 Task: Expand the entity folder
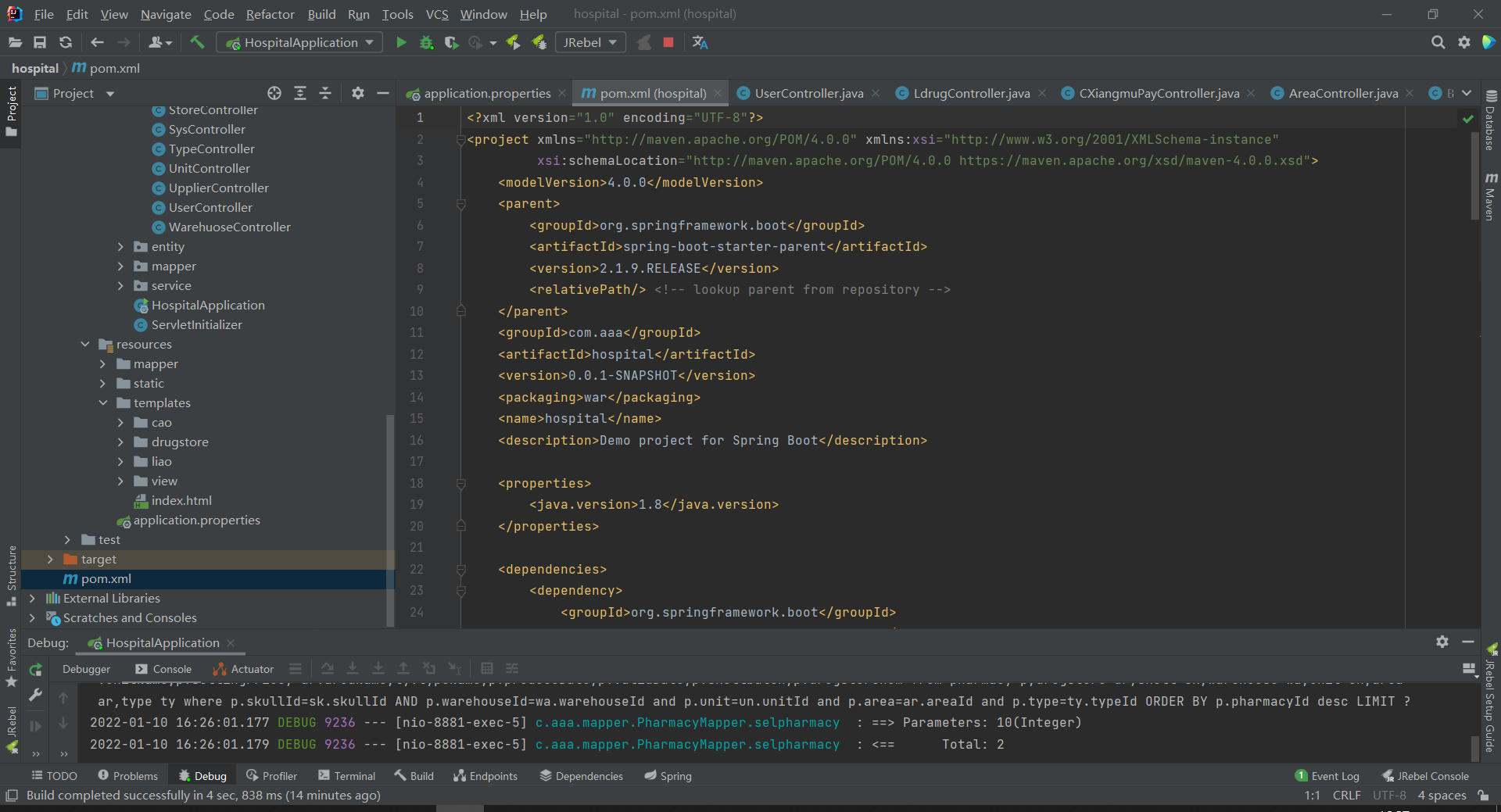tap(120, 246)
